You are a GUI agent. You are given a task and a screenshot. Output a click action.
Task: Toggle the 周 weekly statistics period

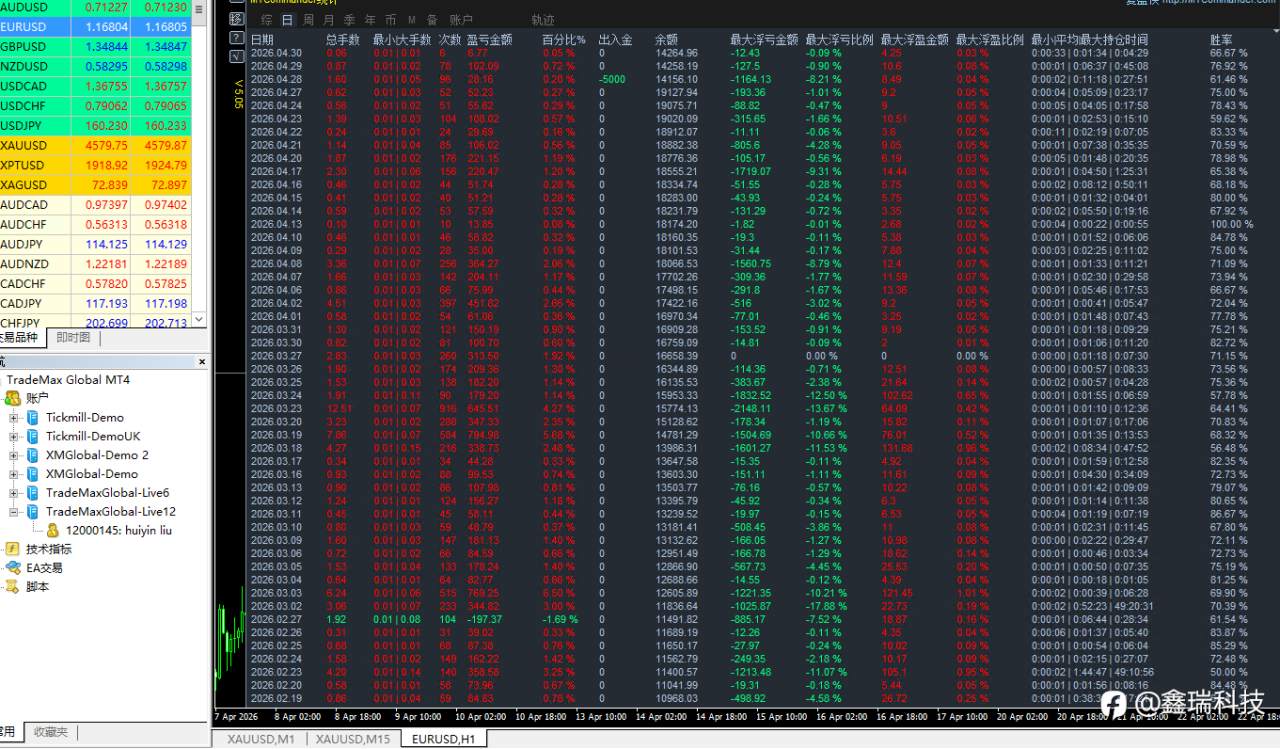coord(308,20)
